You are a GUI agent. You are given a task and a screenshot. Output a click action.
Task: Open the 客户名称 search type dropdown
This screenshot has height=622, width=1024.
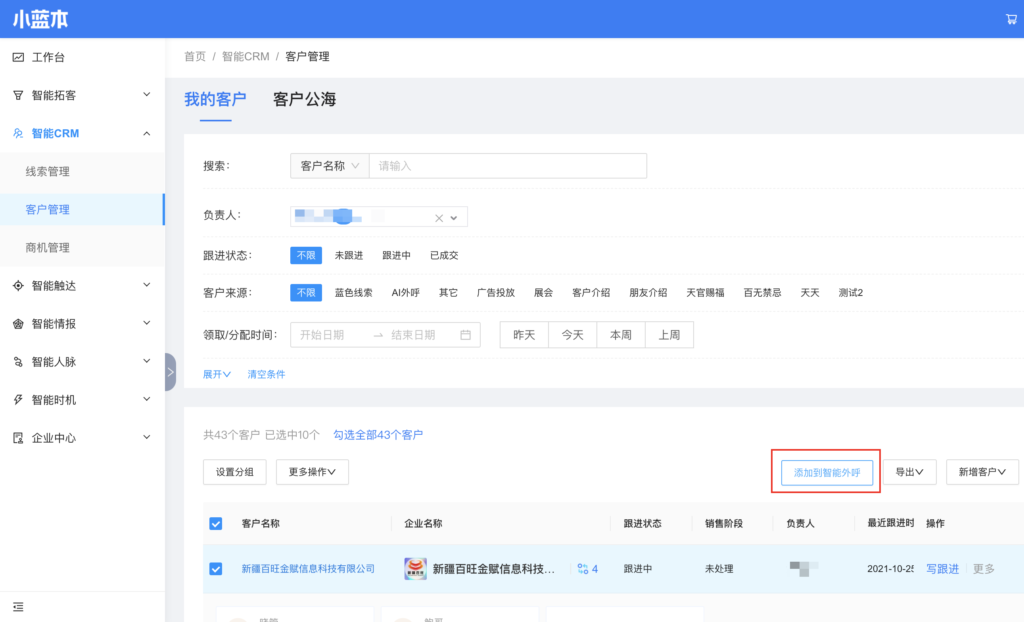click(x=329, y=166)
